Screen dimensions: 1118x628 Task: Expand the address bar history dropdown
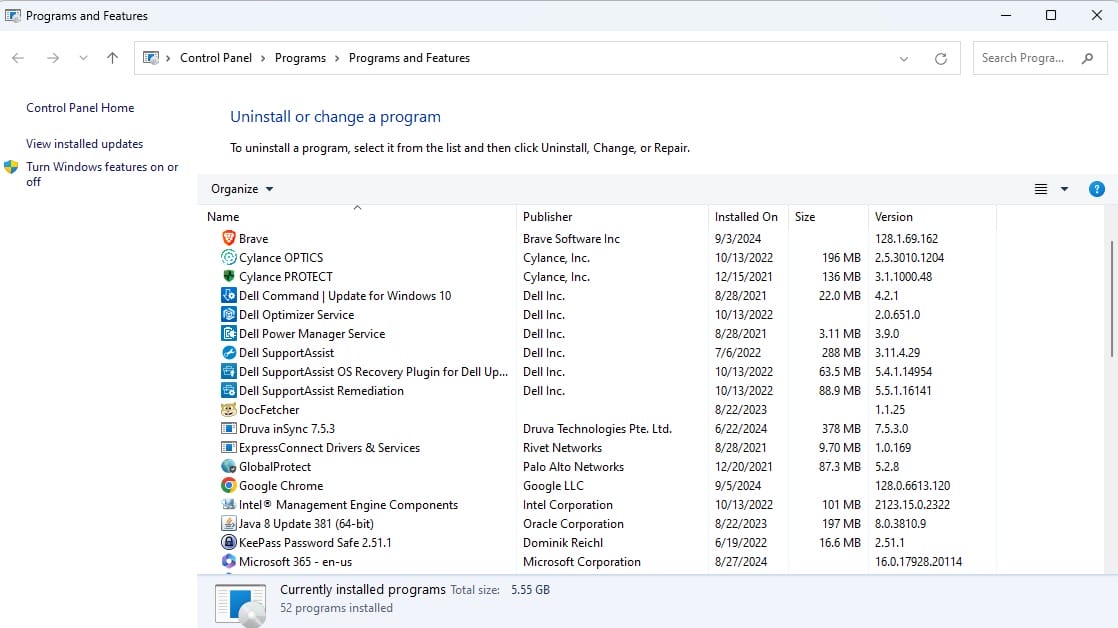point(904,58)
